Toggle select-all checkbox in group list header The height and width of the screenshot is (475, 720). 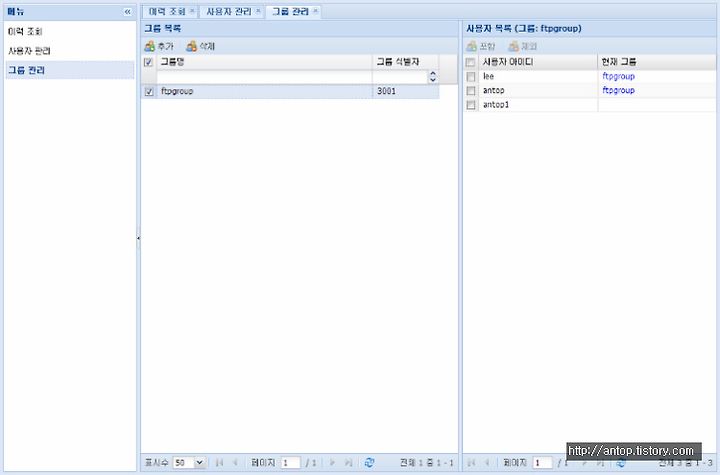click(148, 62)
